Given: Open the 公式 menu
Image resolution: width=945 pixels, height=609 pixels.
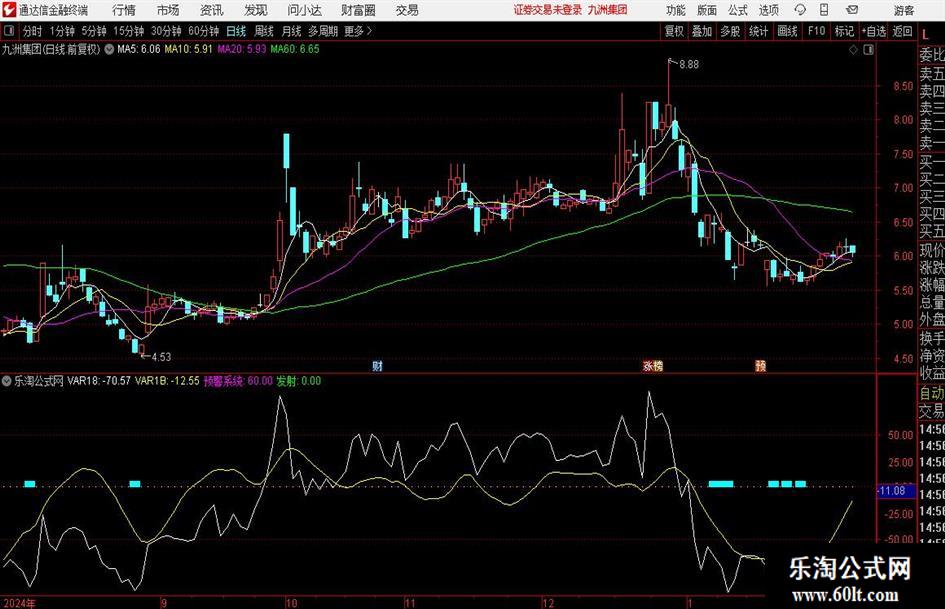Looking at the screenshot, I should click(738, 10).
